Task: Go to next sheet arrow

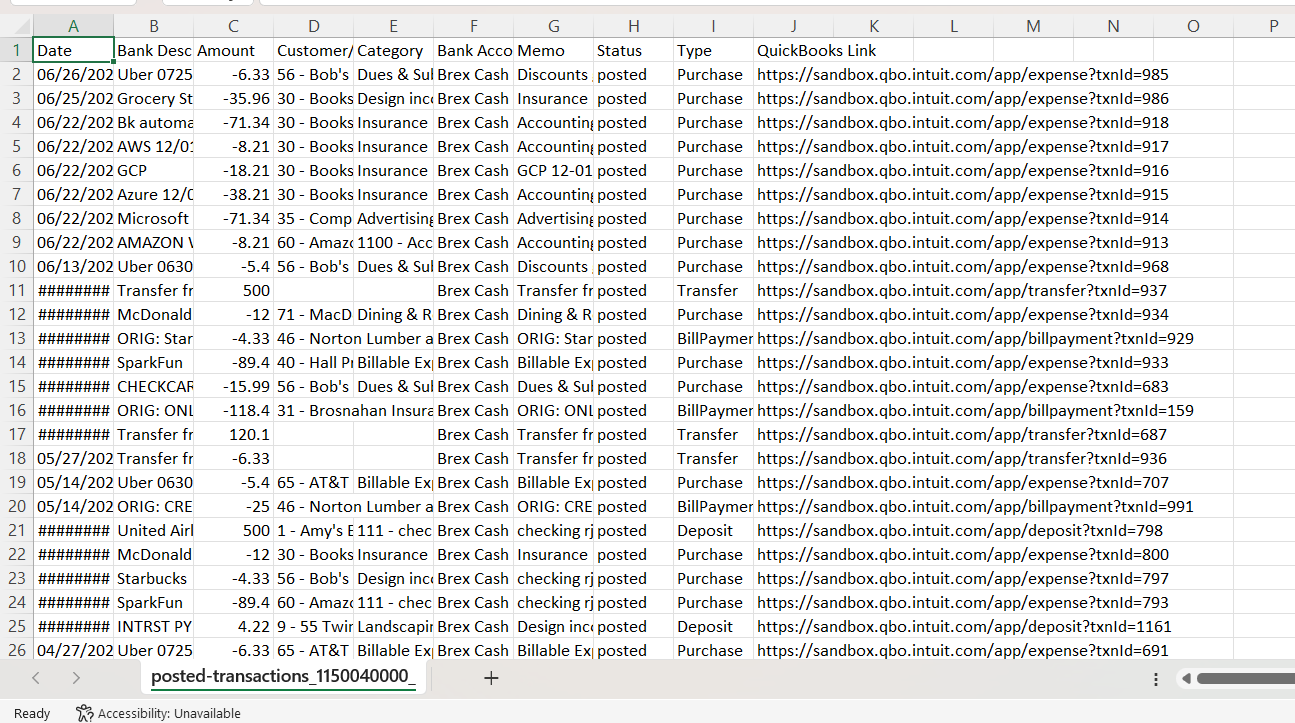Action: coord(76,678)
